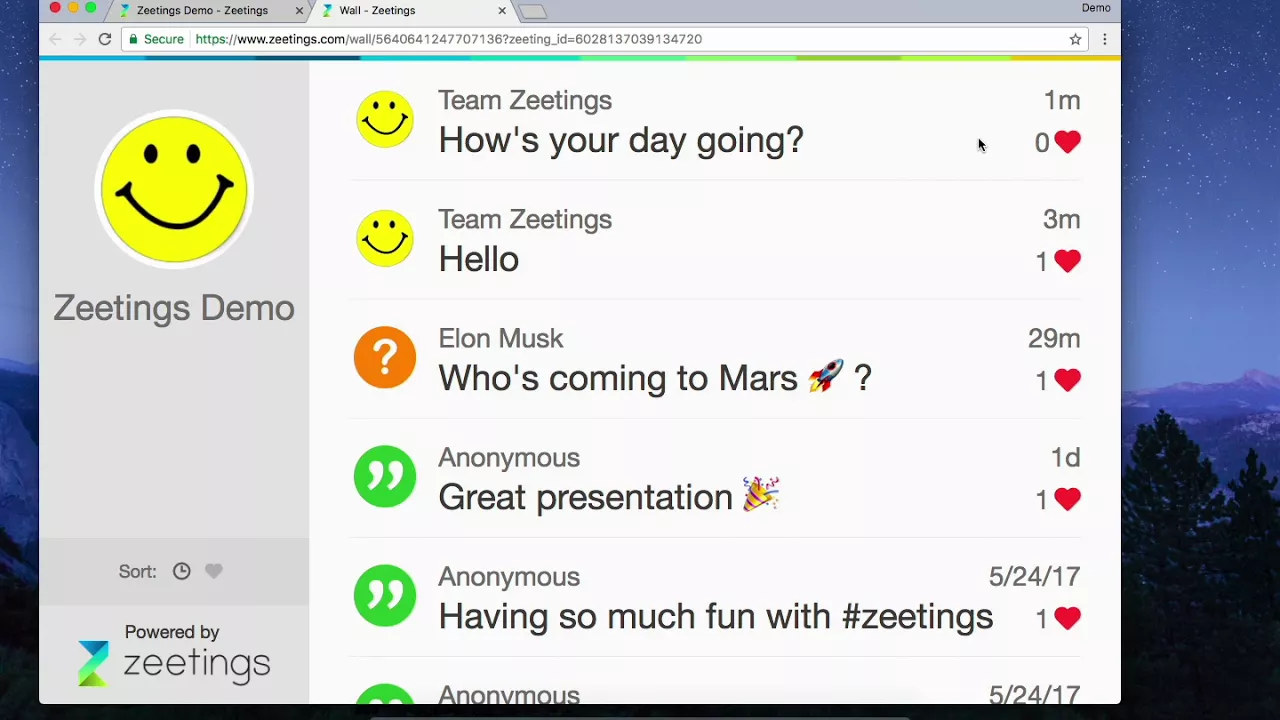Viewport: 1280px width, 720px height.
Task: Click the smiley avatar beside "Hello"
Action: tap(385, 238)
